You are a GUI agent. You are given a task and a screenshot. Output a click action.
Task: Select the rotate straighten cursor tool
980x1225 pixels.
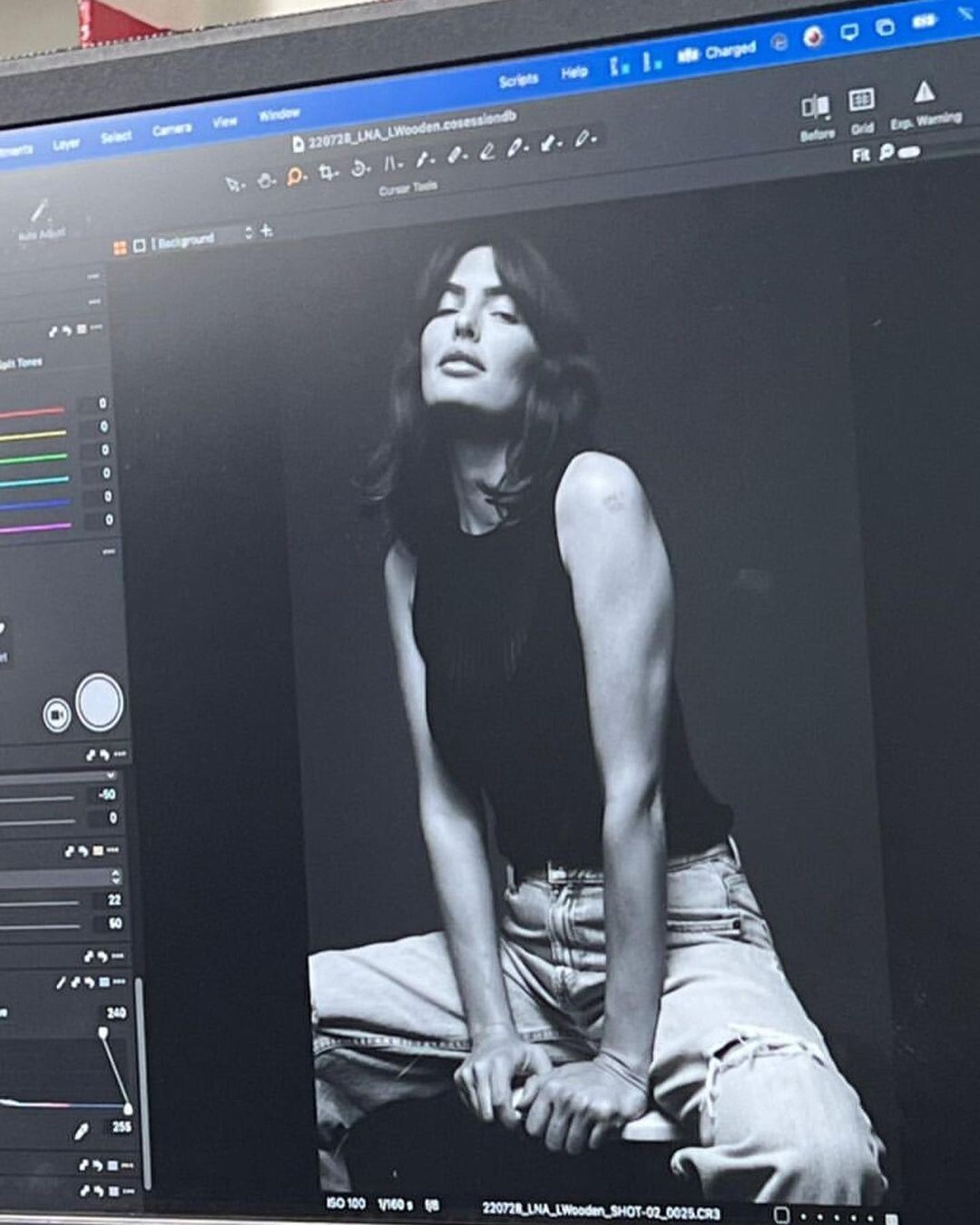click(359, 168)
